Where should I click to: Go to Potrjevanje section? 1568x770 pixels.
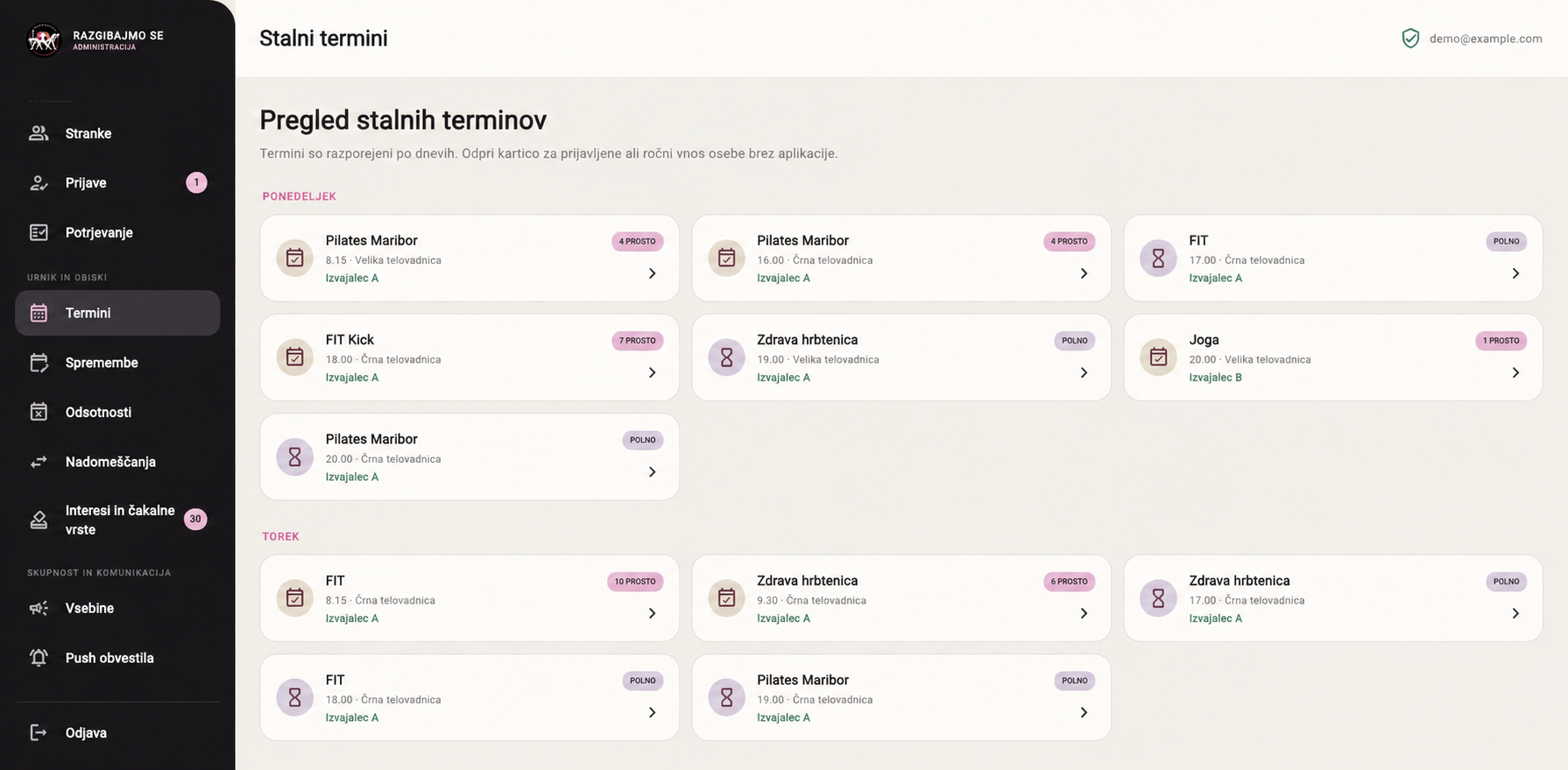117,232
